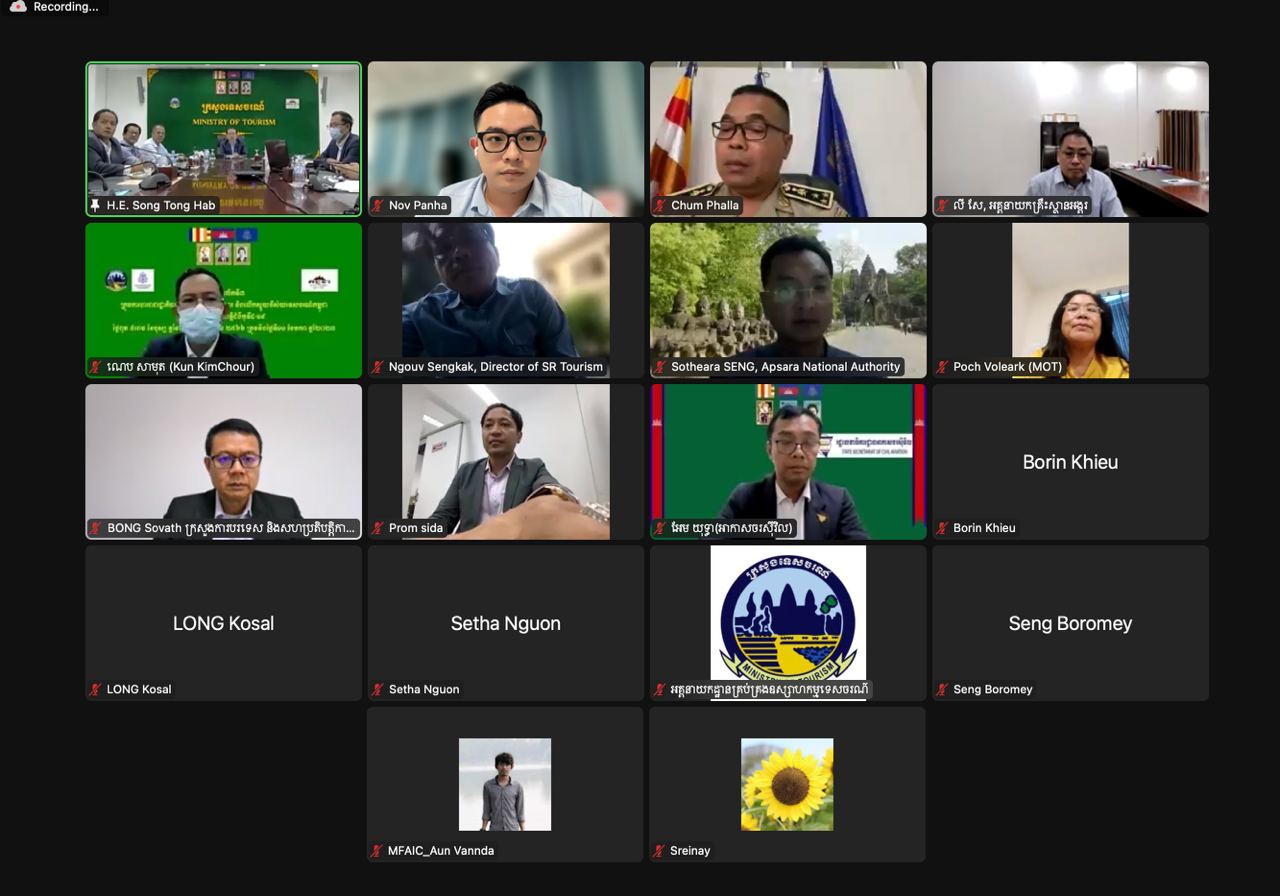Click the Ministry of Tourism logo picture
The height and width of the screenshot is (896, 1280).
pos(788,612)
